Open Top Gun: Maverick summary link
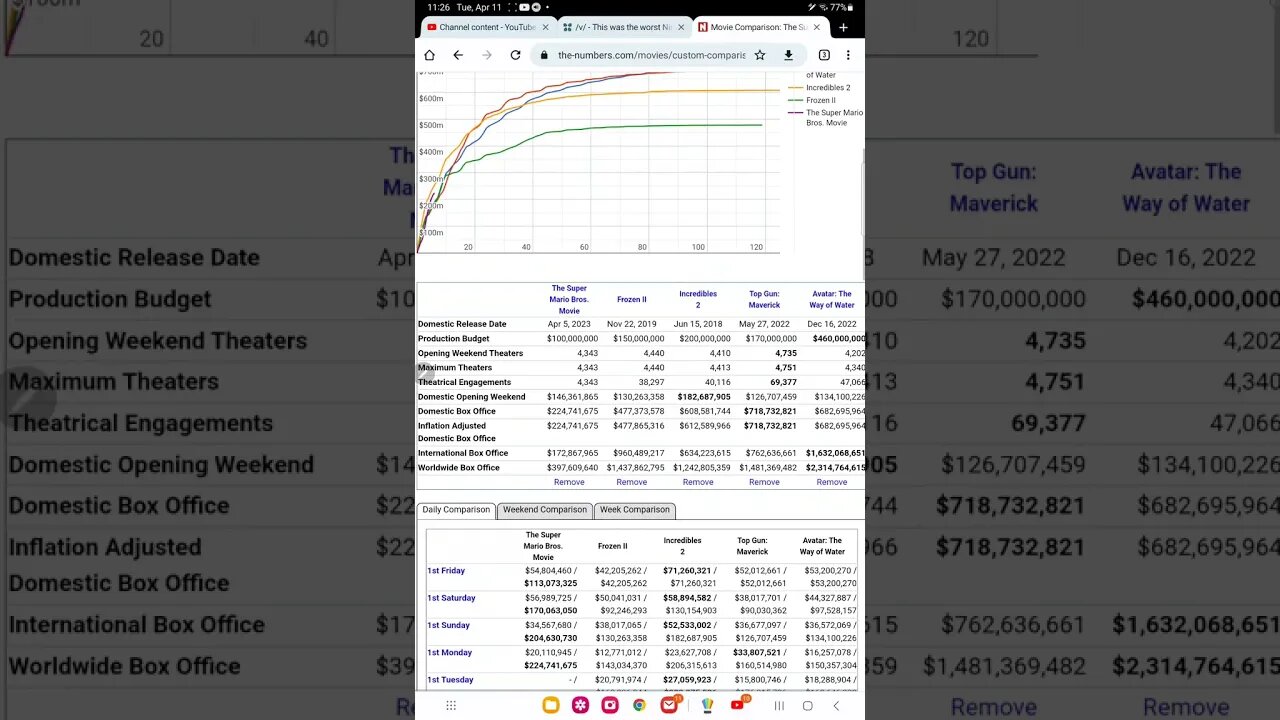 pyautogui.click(x=764, y=299)
